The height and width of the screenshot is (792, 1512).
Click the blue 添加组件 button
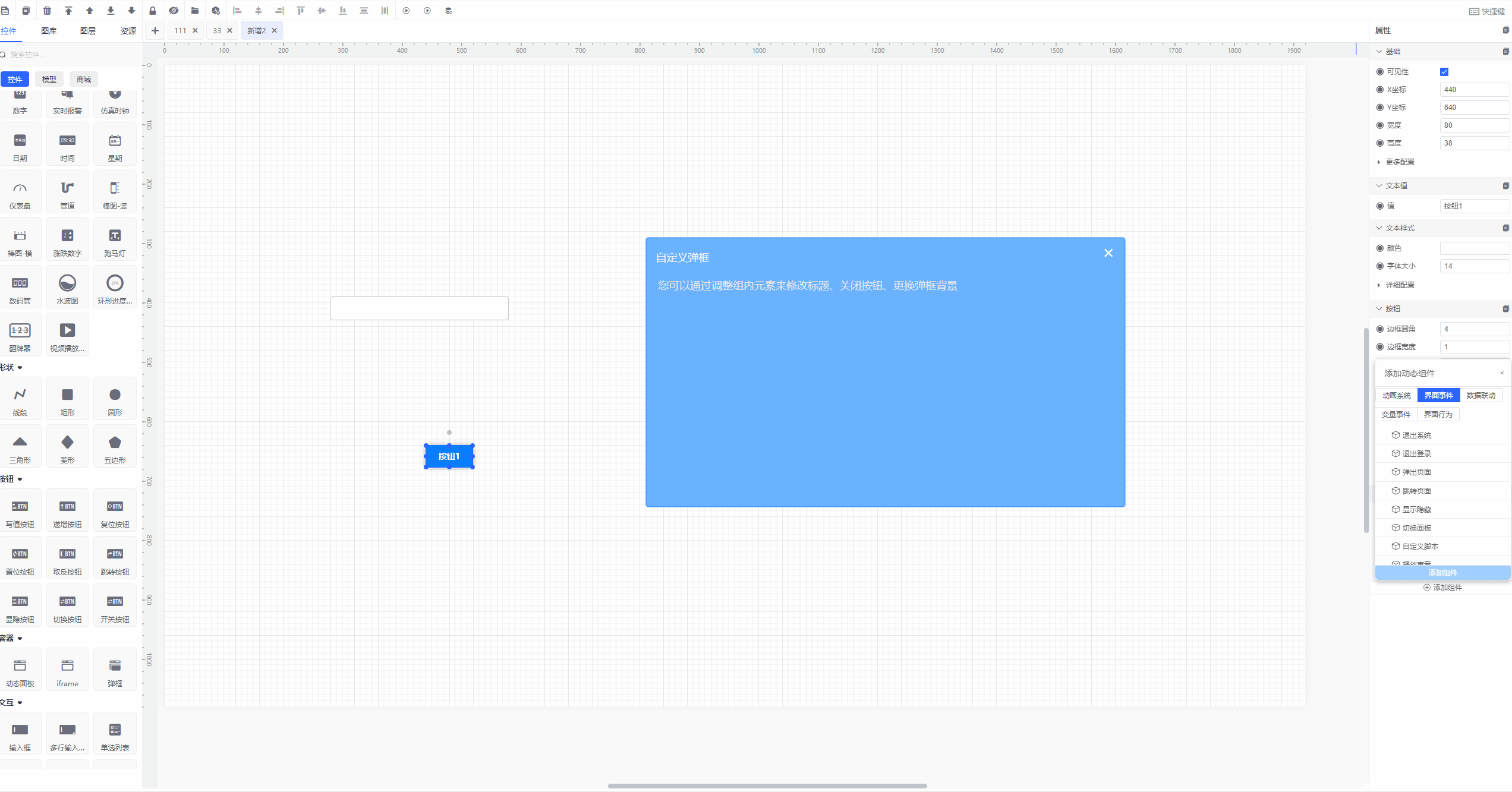1442,573
